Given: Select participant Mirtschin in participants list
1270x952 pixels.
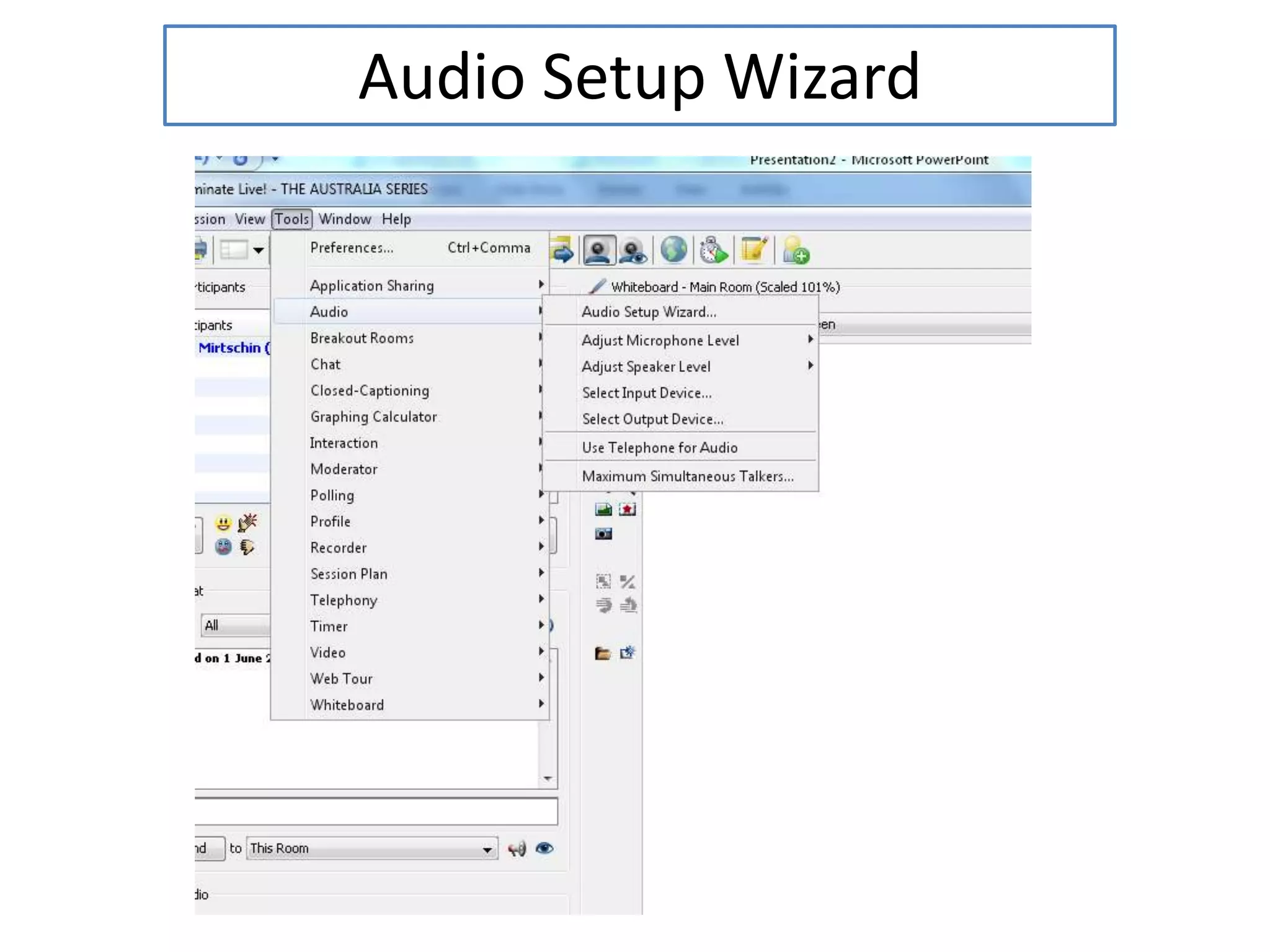Looking at the screenshot, I should click(x=233, y=348).
